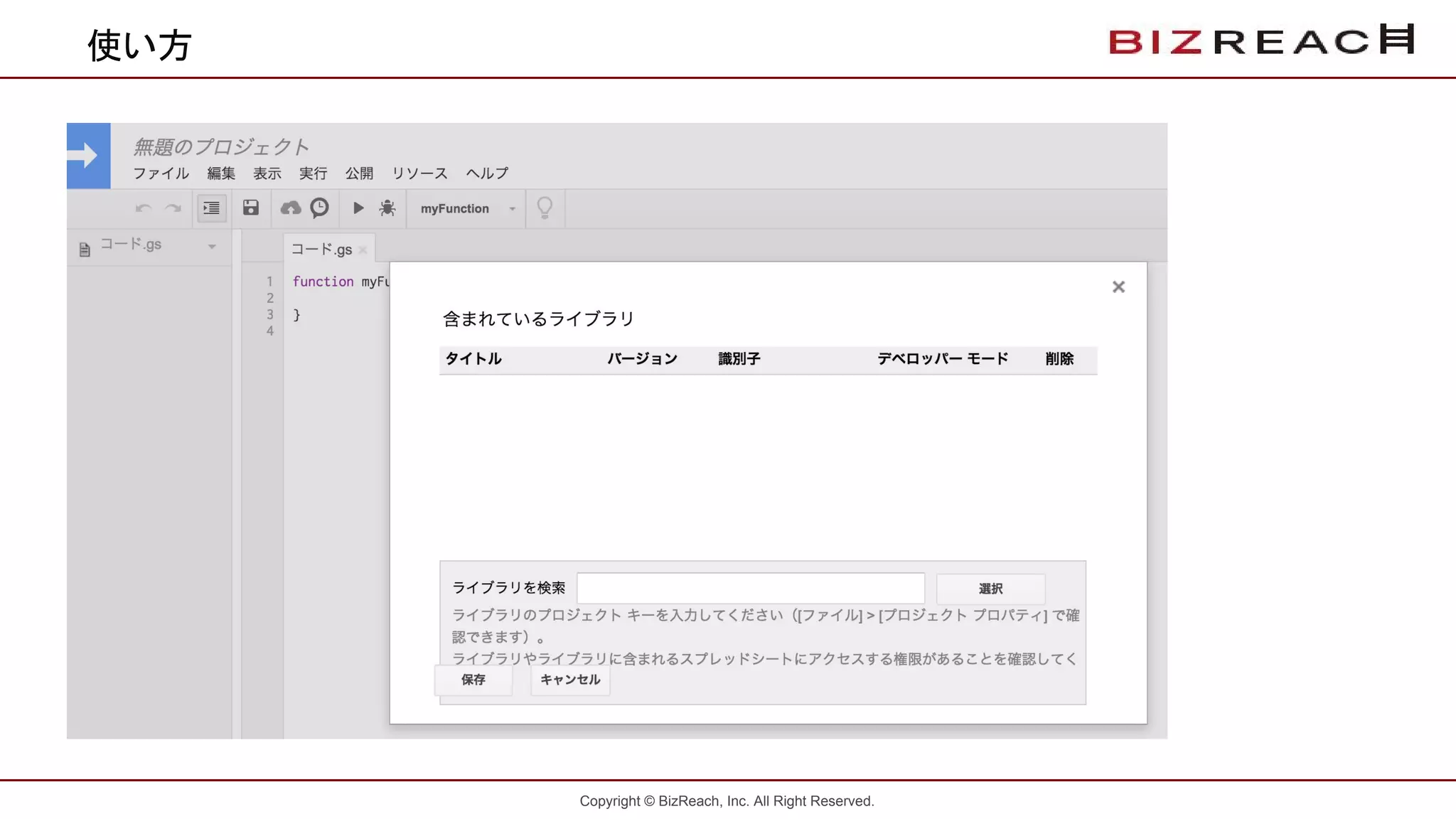Click line number 3 in gutter
Image resolution: width=1456 pixels, height=819 pixels.
pos(270,314)
